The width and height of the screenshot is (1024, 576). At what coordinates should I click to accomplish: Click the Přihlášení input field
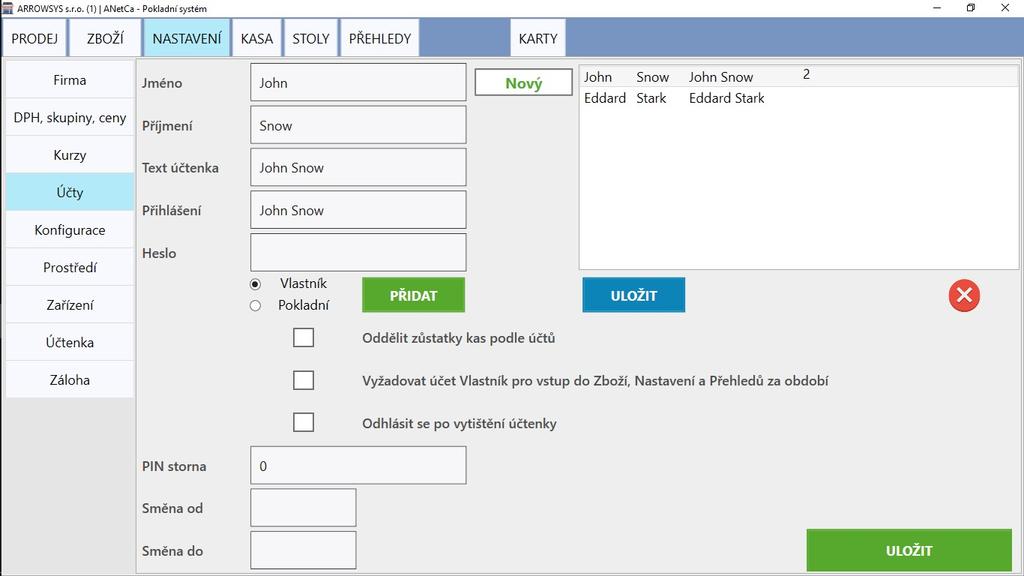click(x=359, y=210)
